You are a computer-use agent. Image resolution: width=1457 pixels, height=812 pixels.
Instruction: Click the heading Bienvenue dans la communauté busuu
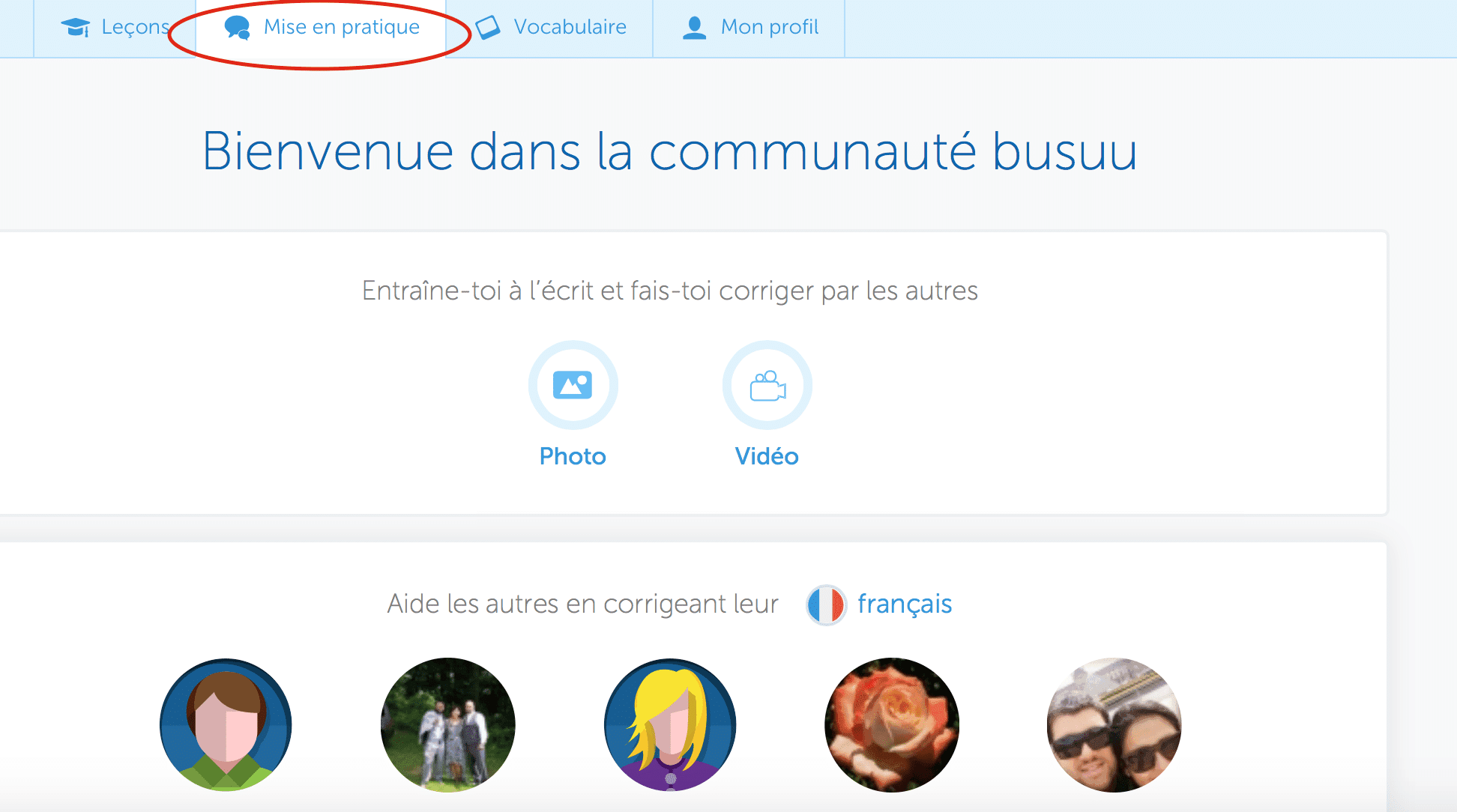point(670,151)
